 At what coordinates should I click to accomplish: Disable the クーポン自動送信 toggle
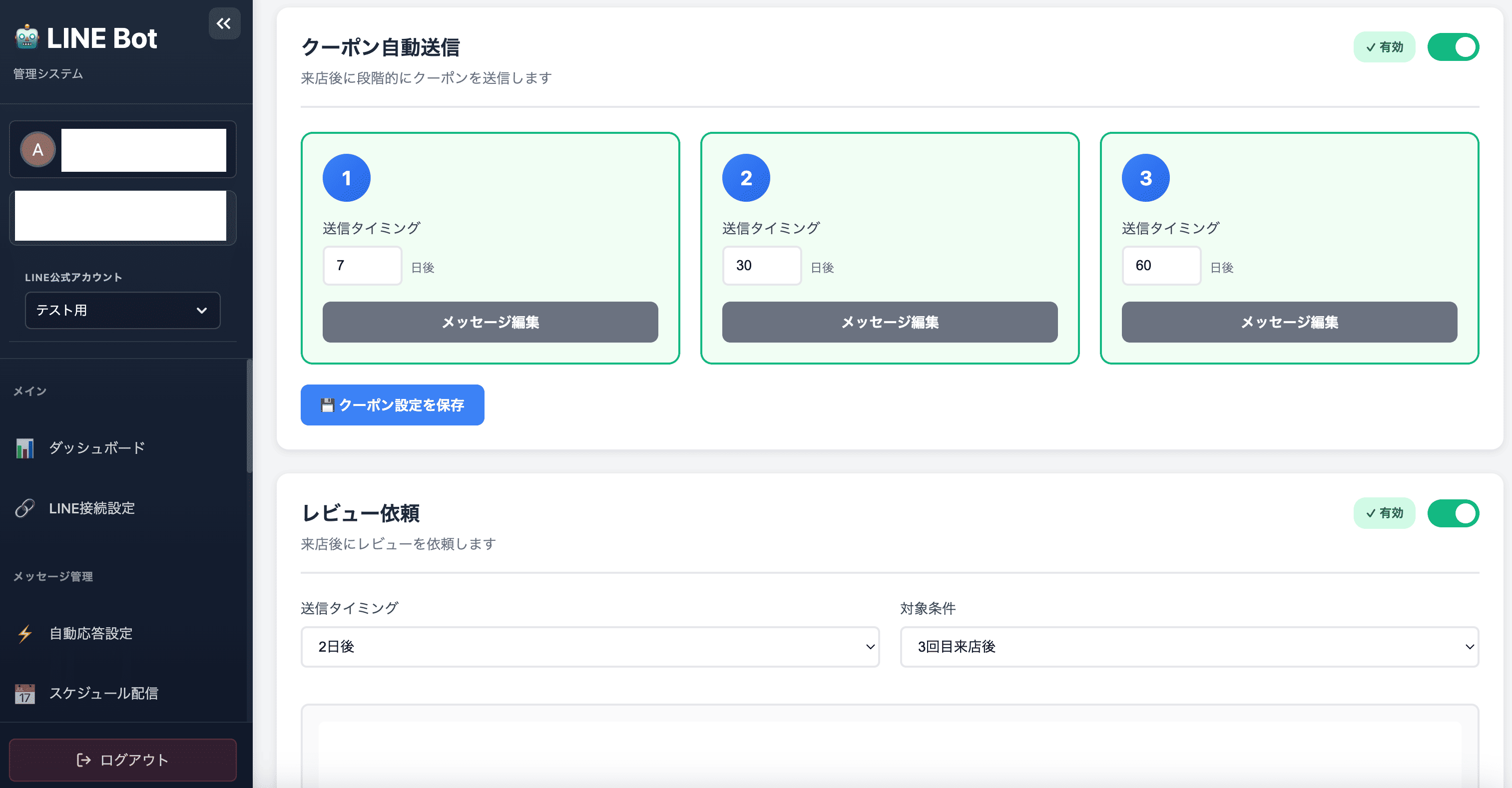click(x=1453, y=46)
